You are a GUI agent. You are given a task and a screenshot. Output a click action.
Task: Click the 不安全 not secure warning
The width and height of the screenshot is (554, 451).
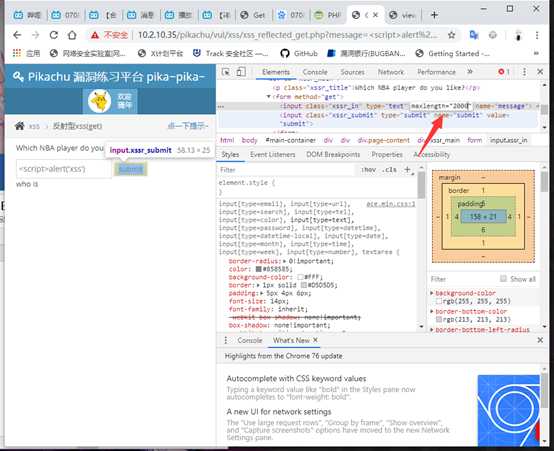click(110, 35)
